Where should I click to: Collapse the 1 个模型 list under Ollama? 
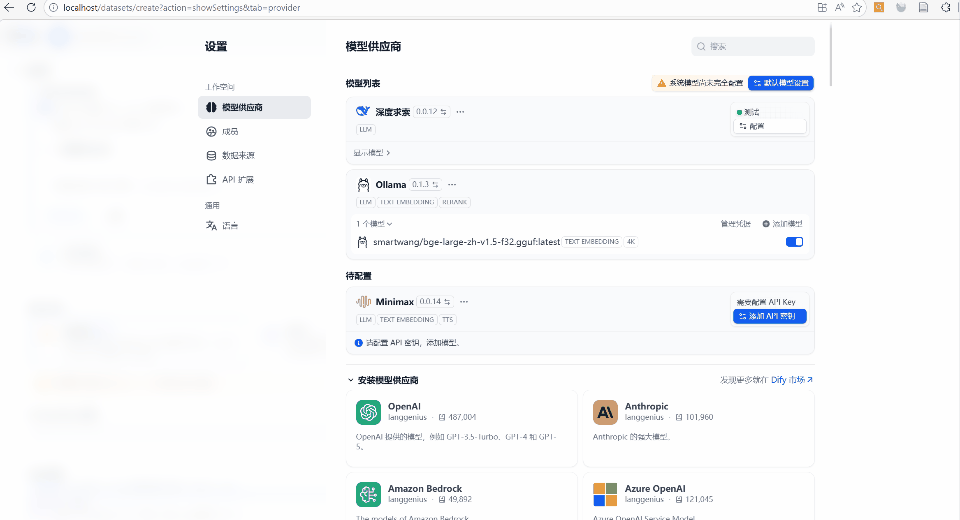point(374,224)
